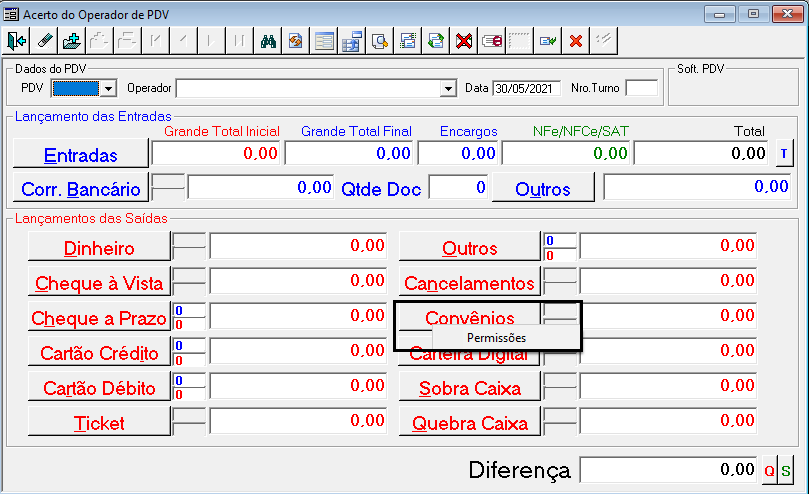Click the card with red badge icon
The height and width of the screenshot is (494, 809).
[492, 41]
